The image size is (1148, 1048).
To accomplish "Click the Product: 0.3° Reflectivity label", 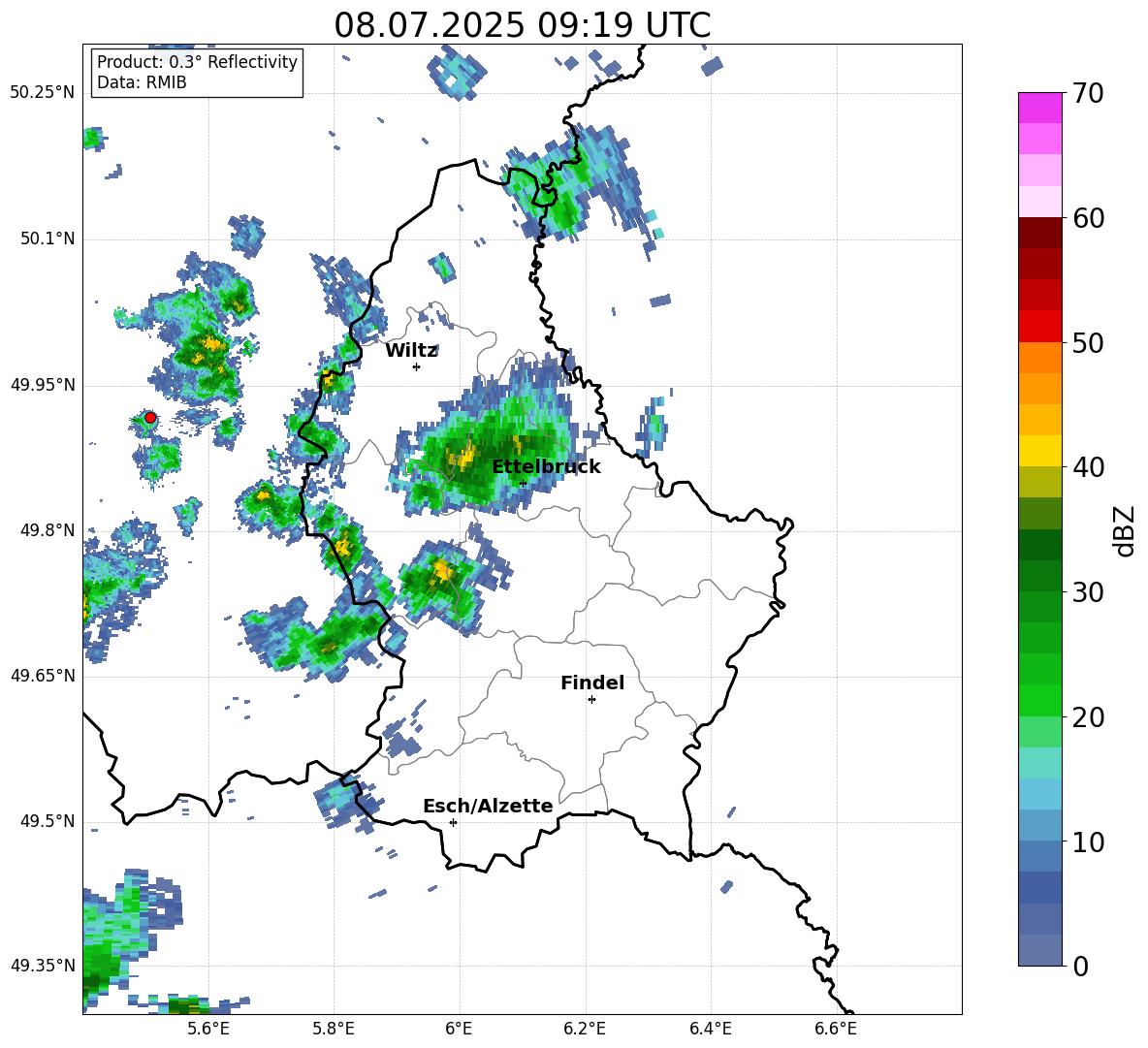I will pos(197,62).
